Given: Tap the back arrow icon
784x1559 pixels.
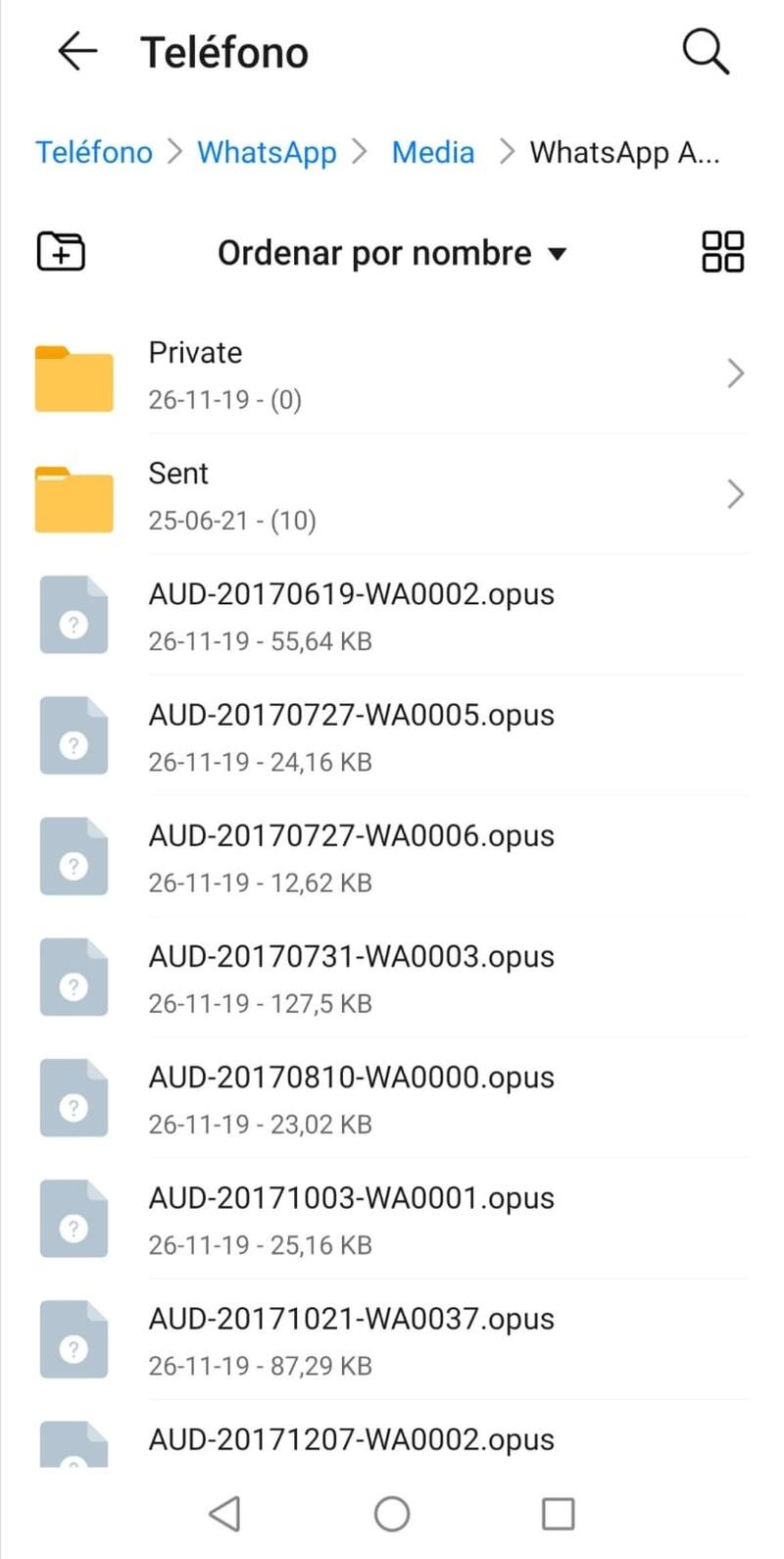Looking at the screenshot, I should (x=77, y=51).
